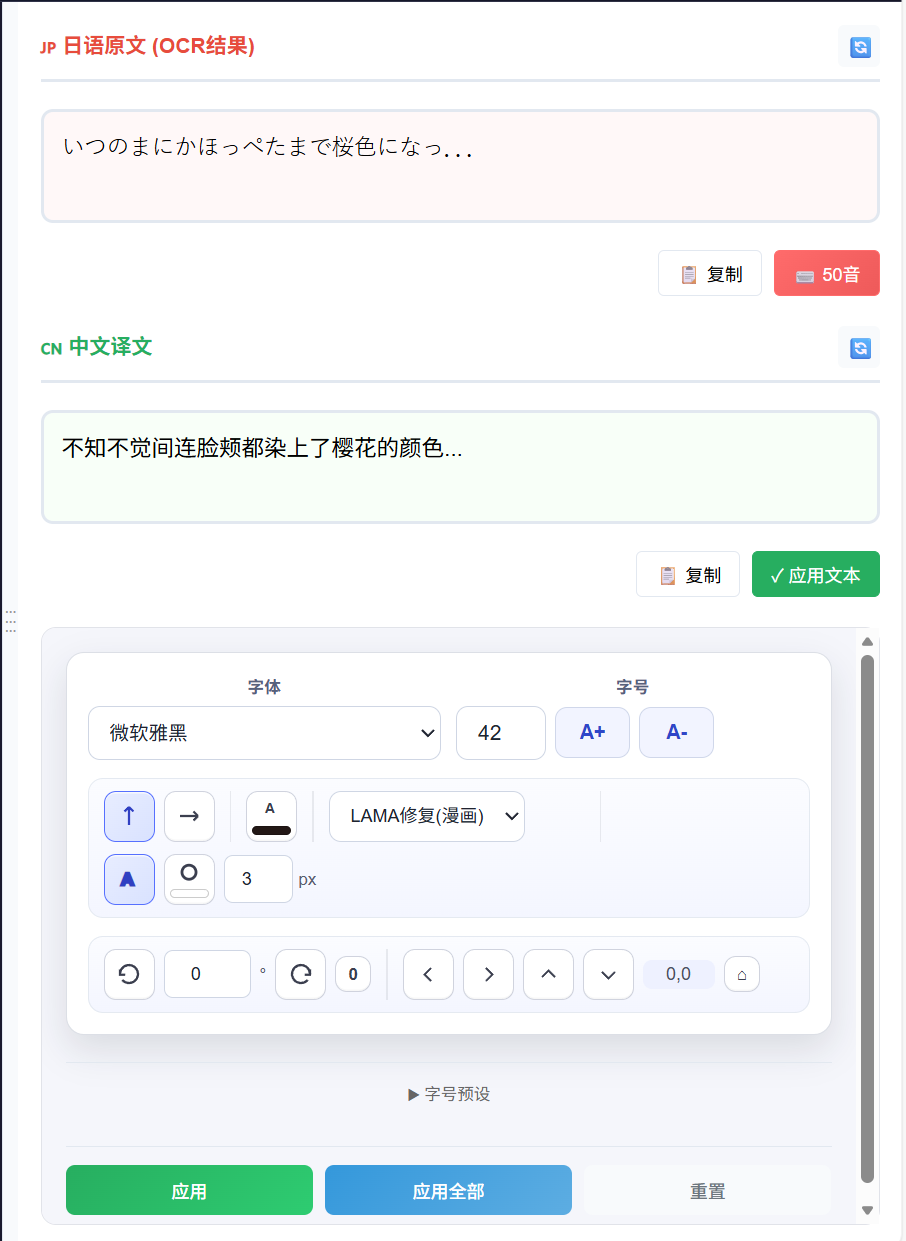
Task: Open the text color swatch
Action: coord(271,816)
